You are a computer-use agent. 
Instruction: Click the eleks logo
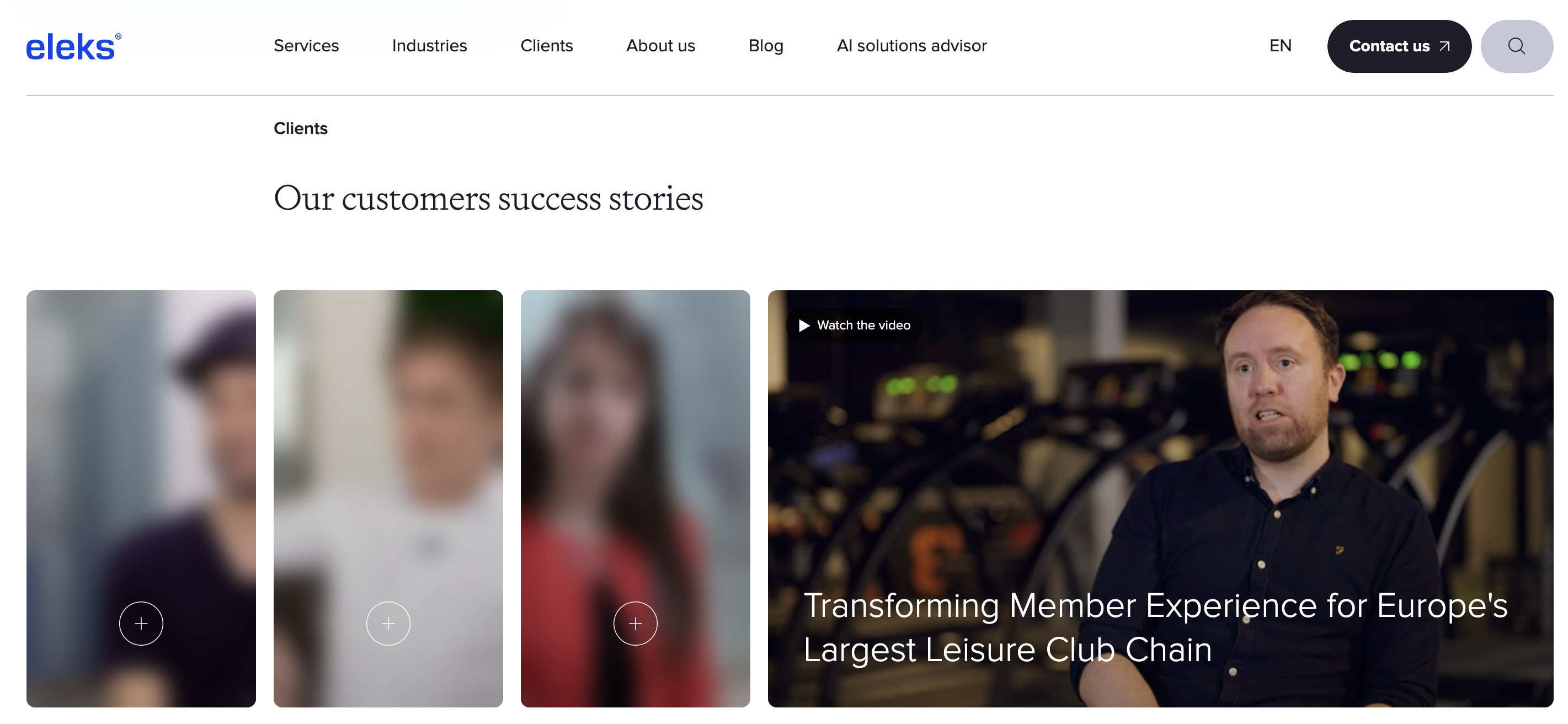pos(73,47)
